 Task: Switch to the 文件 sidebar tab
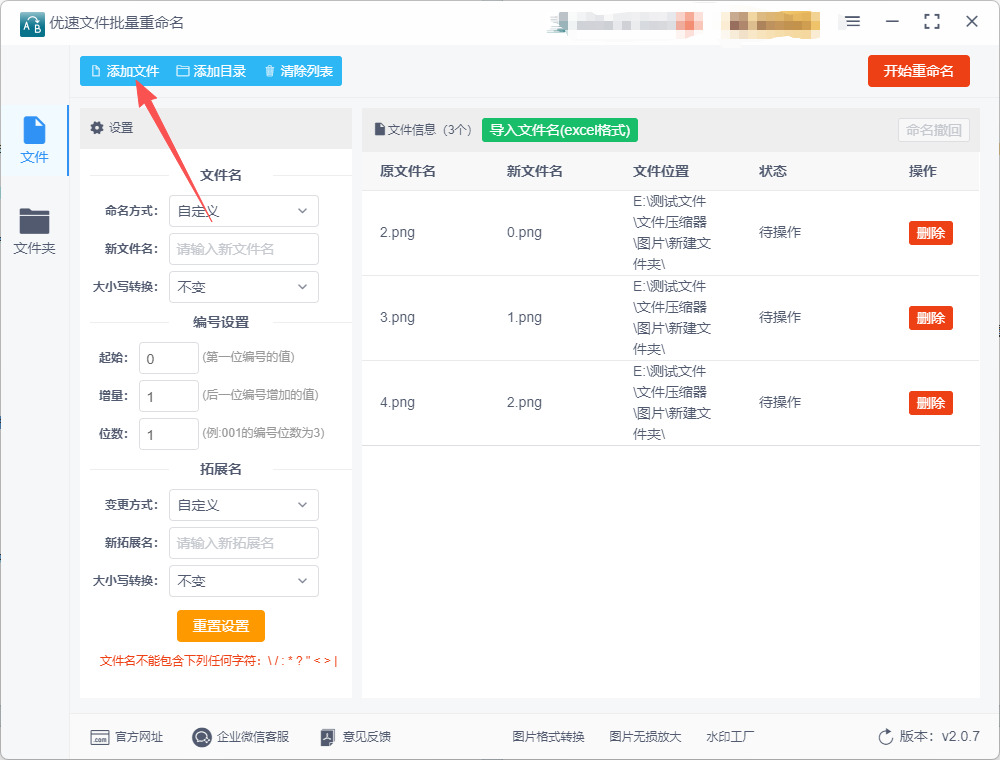point(34,140)
